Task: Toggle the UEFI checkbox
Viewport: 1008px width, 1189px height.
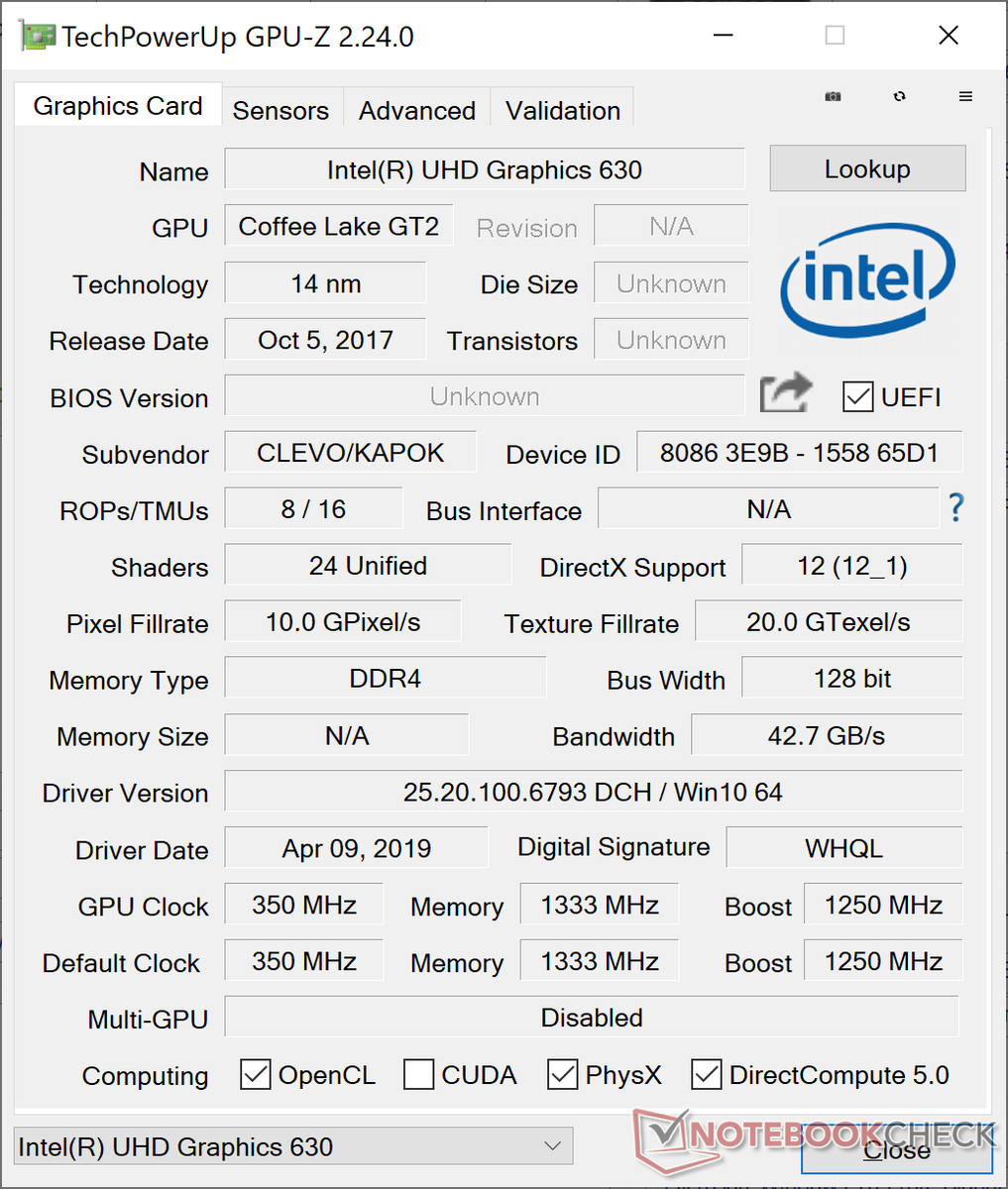Action: pos(857,396)
